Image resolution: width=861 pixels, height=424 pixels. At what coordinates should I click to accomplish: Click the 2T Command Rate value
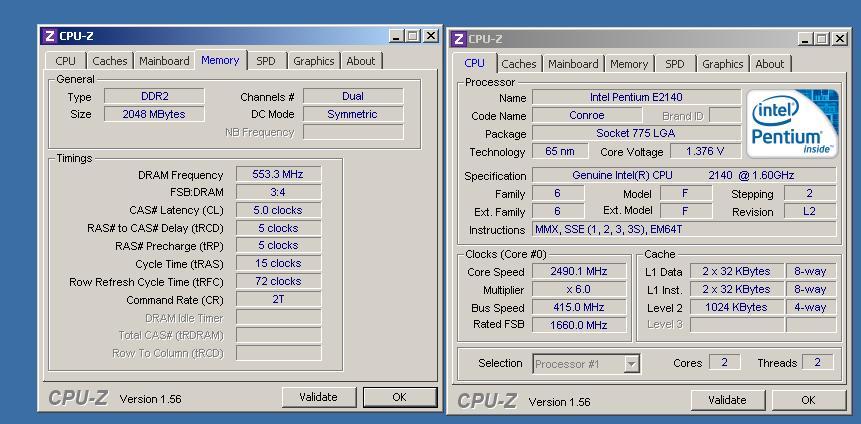278,299
